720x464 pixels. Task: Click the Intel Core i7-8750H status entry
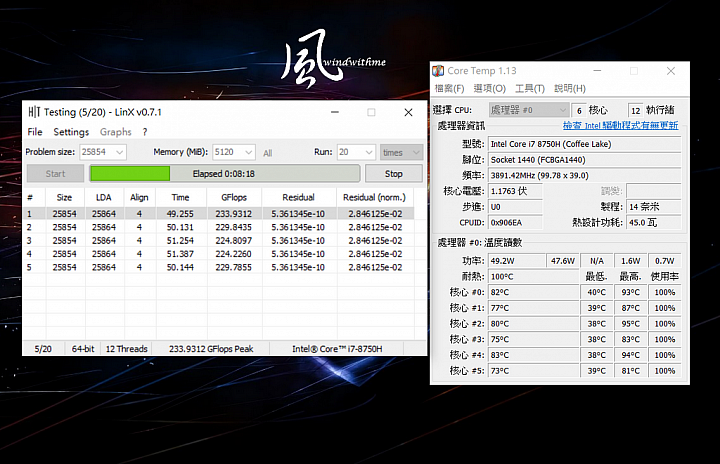coord(338,349)
